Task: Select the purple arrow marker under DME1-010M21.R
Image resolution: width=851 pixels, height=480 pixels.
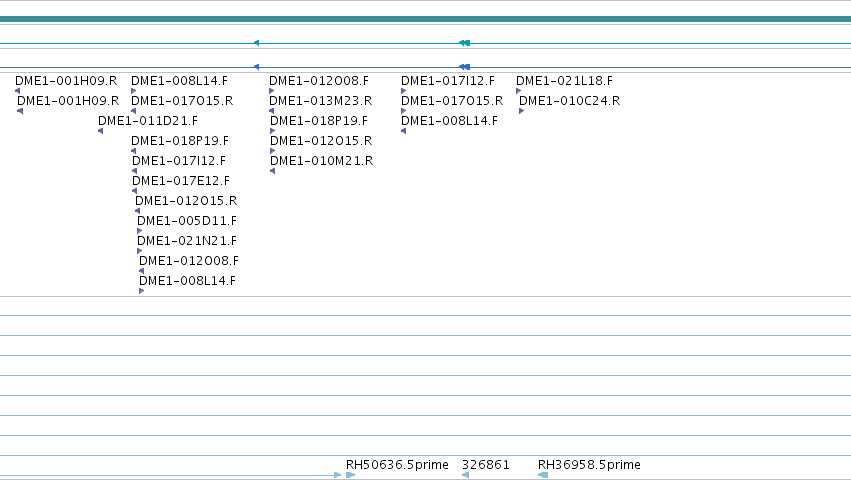Action: coord(272,171)
